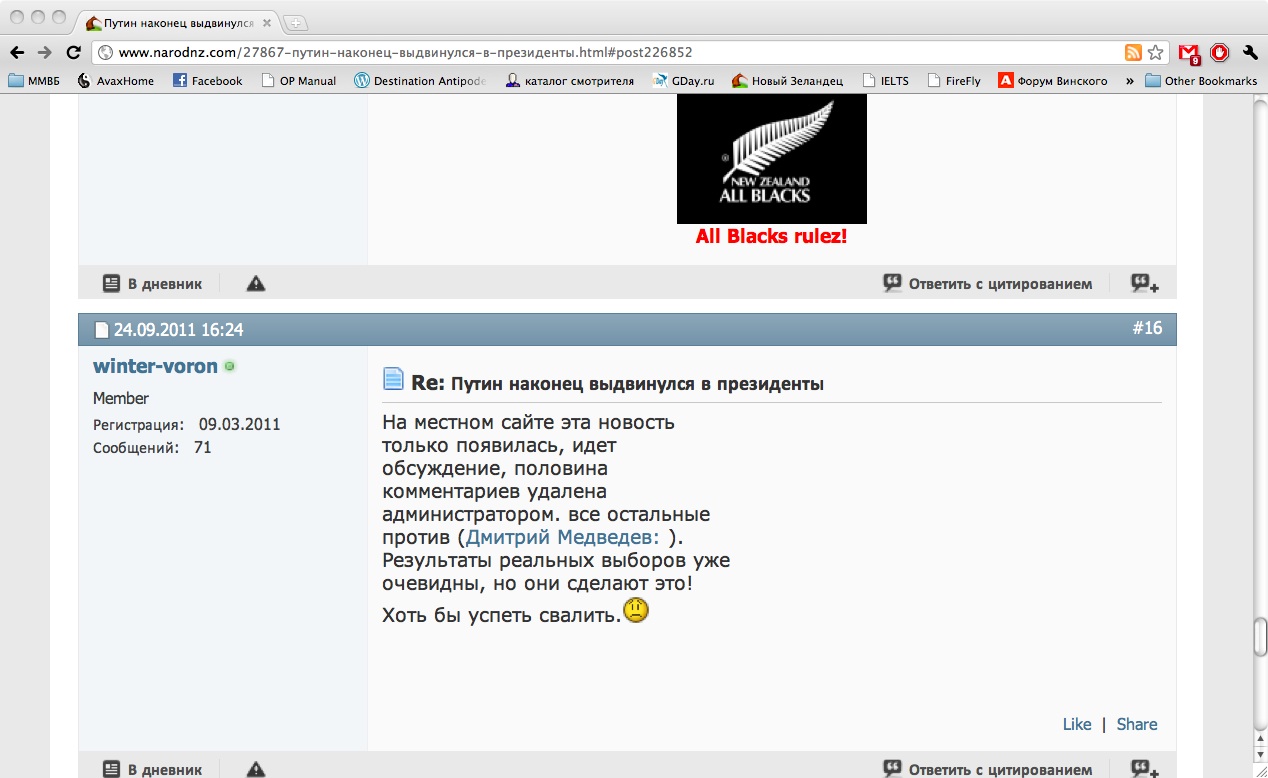Open the Новый Зеландец bookmark
This screenshot has height=778, width=1268.
pyautogui.click(x=787, y=81)
